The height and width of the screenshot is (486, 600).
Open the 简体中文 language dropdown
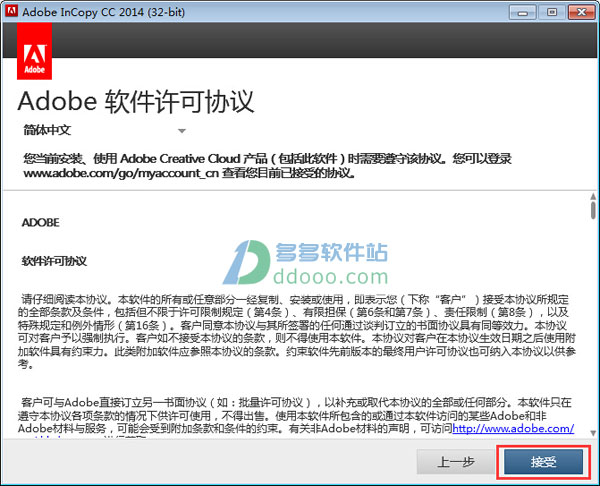104,130
